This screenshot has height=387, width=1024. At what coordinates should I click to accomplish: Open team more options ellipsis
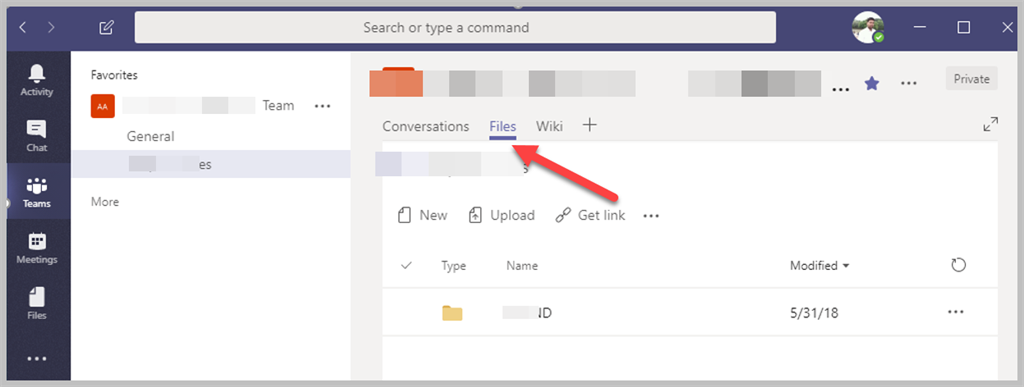[323, 106]
